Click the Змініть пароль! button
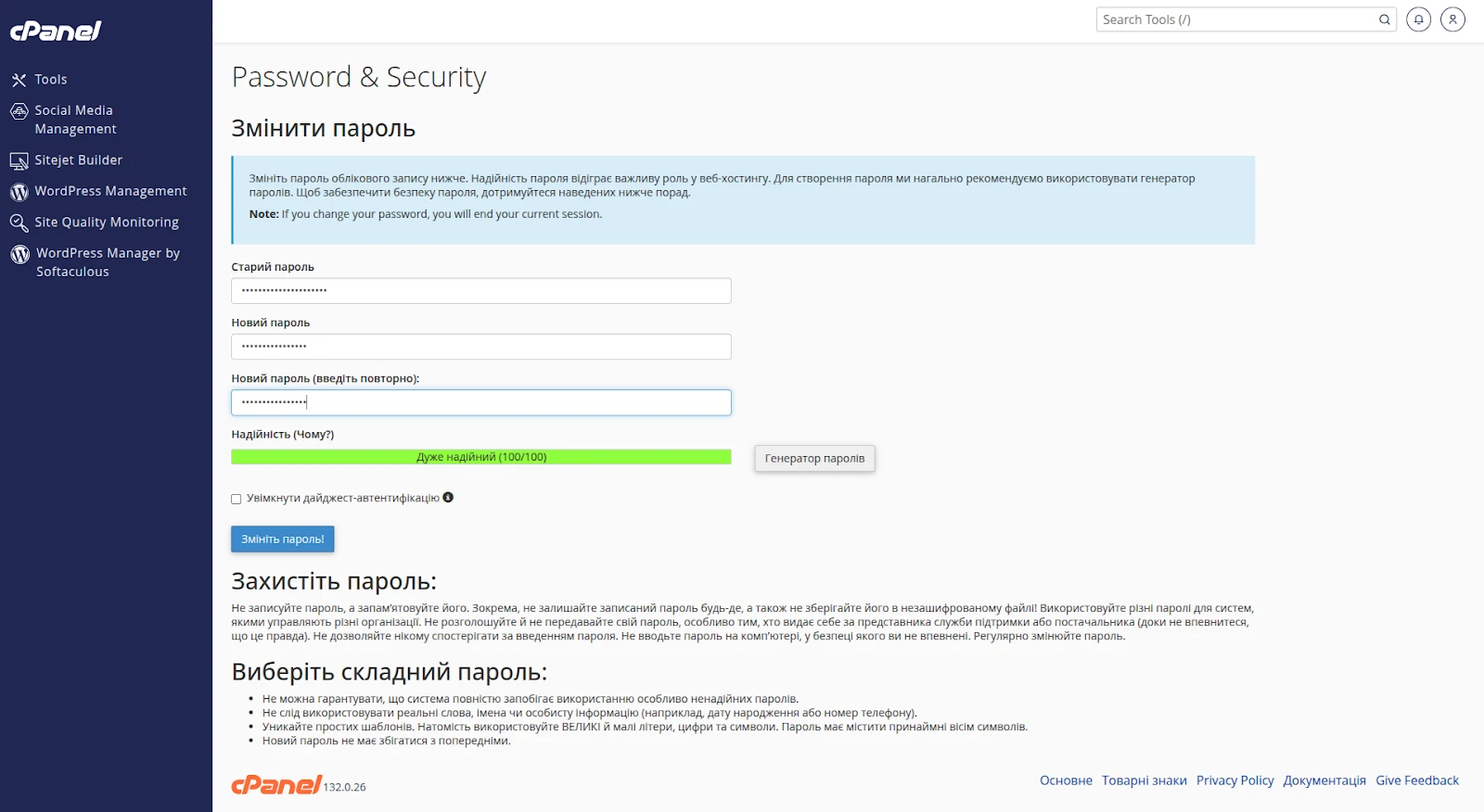 coord(282,539)
